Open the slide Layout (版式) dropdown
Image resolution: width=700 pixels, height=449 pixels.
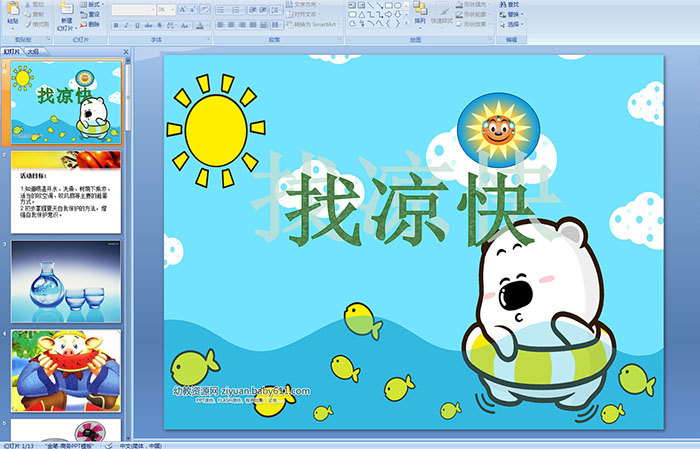pos(92,4)
